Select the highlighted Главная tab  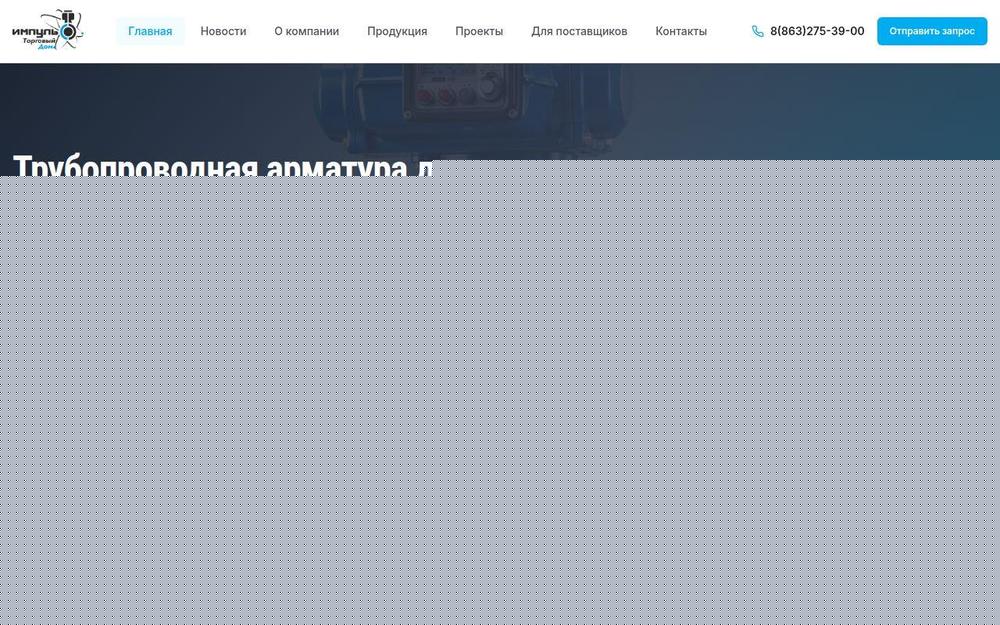pos(150,31)
